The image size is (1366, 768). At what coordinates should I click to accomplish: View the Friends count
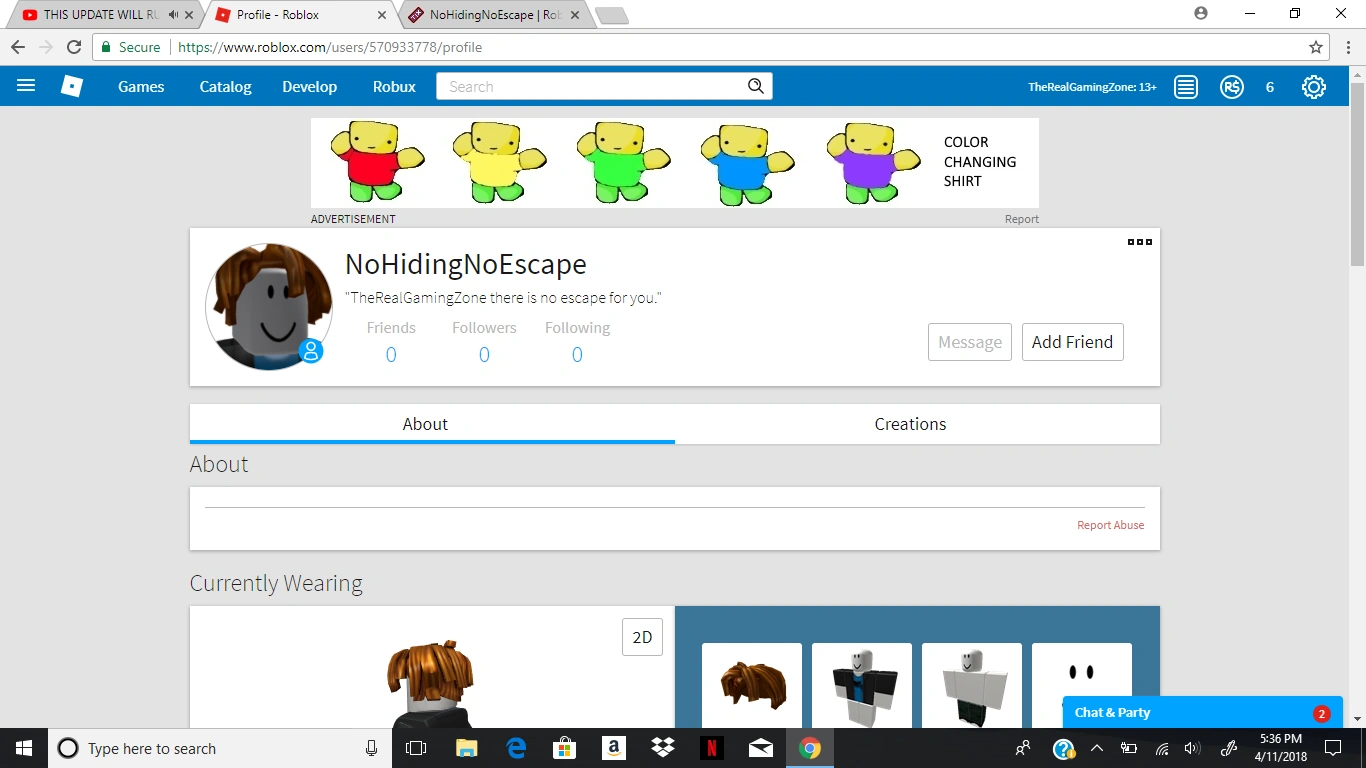pos(391,354)
